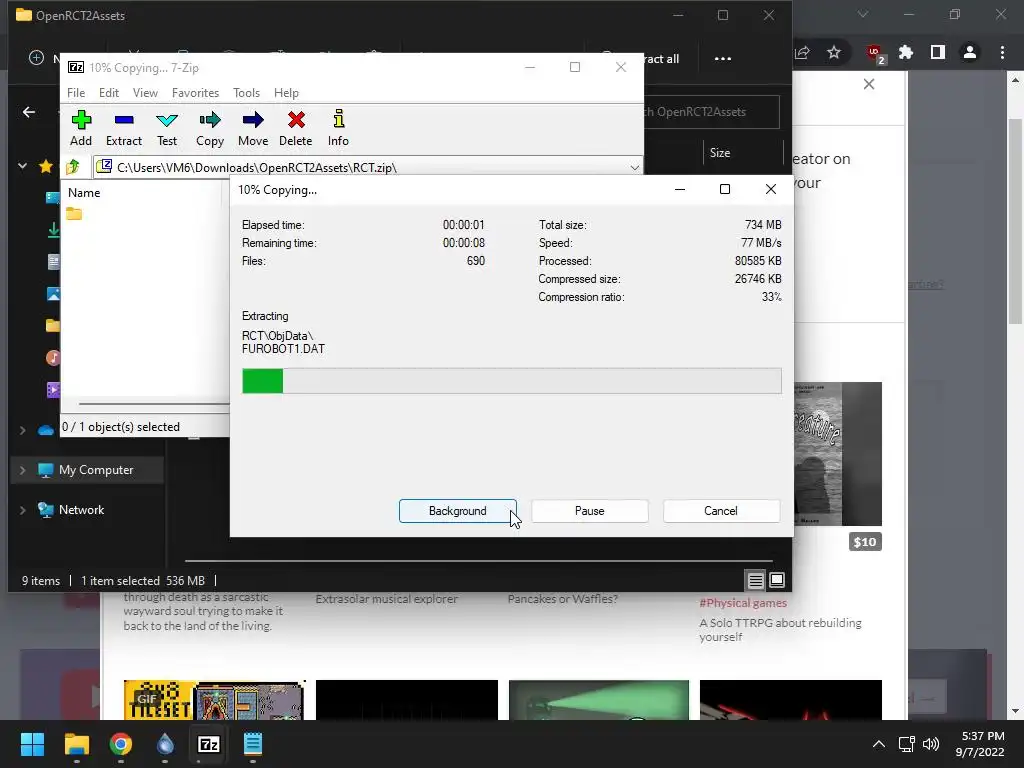Open Videos from Explorer quick access
This screenshot has width=1024, height=768.
[53, 390]
